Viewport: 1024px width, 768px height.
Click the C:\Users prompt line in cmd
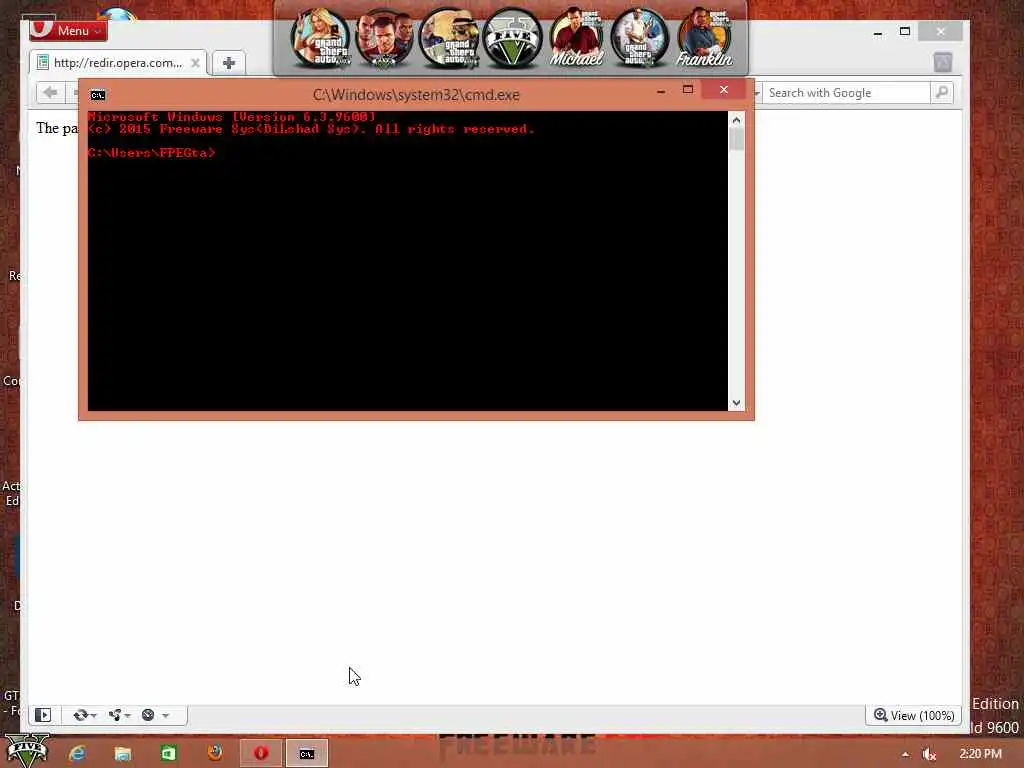point(152,153)
